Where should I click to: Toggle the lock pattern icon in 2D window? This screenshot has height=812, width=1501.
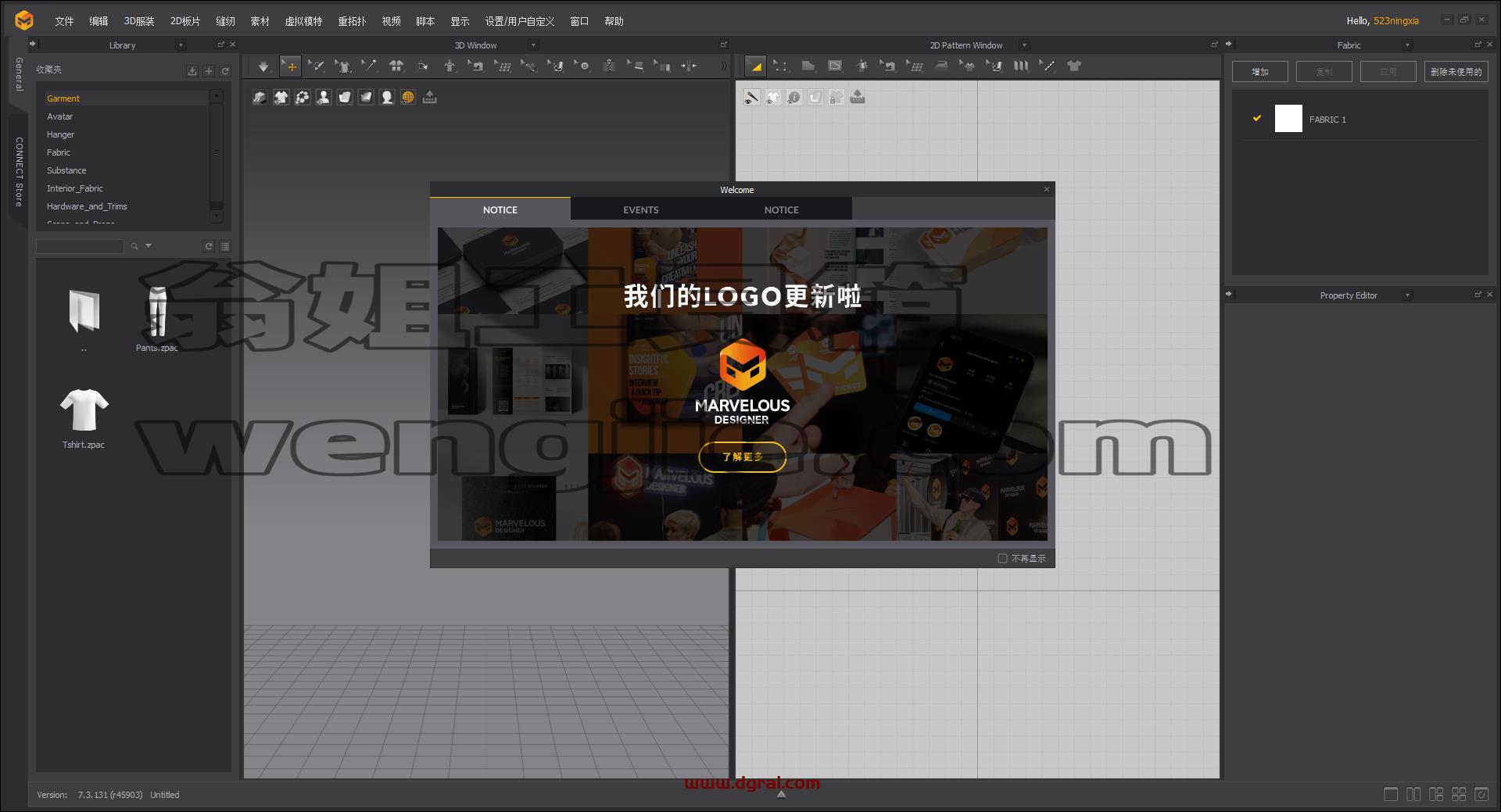(x=836, y=97)
